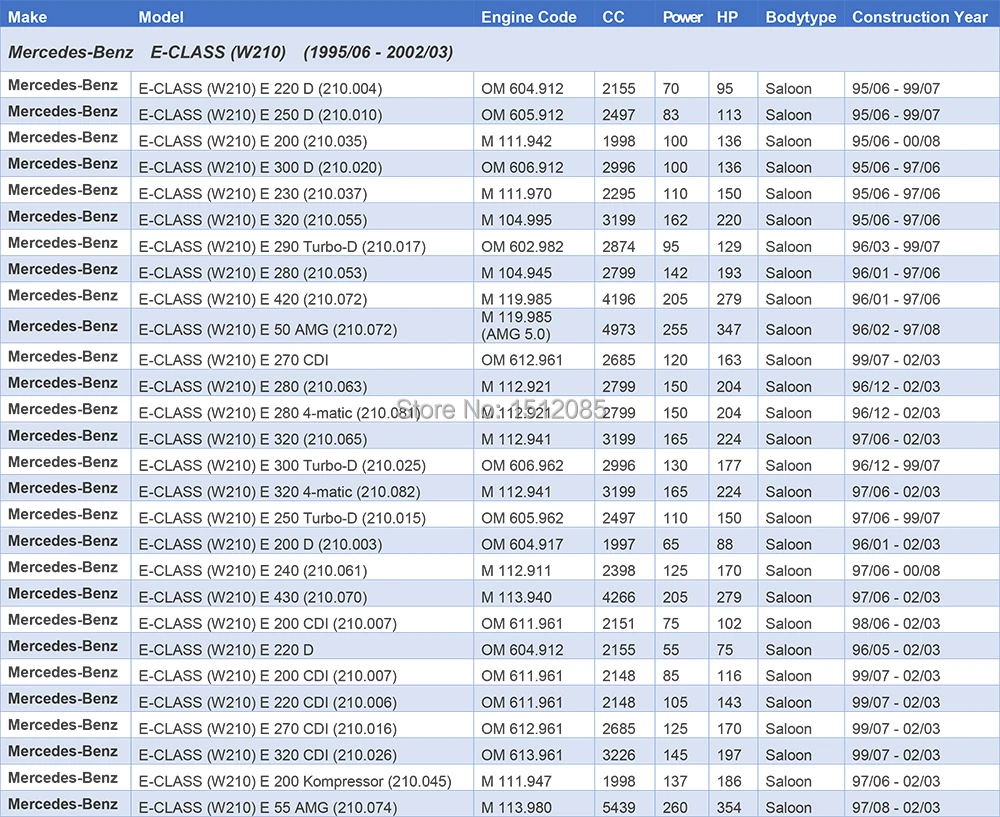This screenshot has width=1000, height=817.
Task: Select model E 290 Turbo-D (210.017)
Action: [x=282, y=246]
